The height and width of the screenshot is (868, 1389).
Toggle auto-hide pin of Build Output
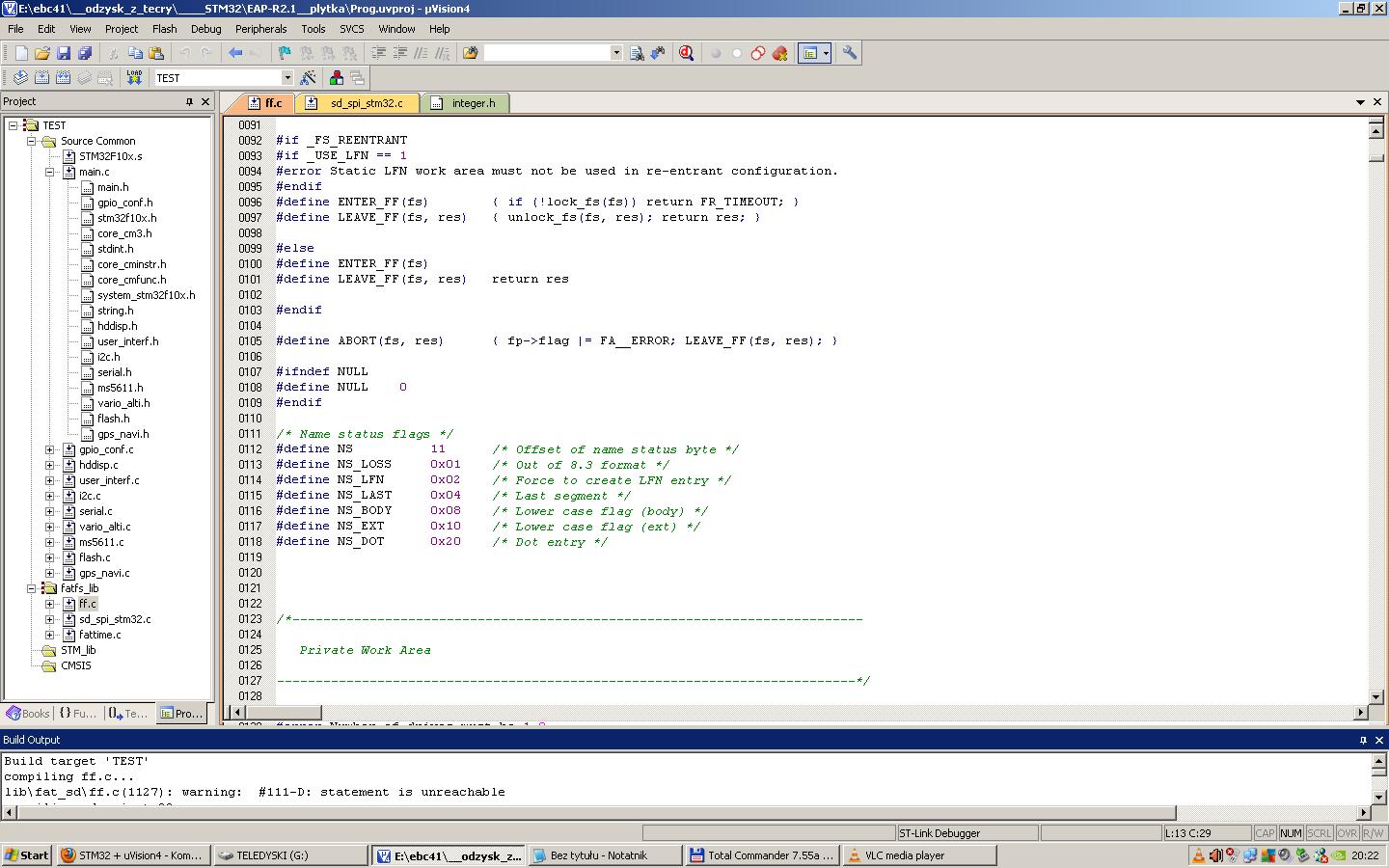[x=1363, y=740]
